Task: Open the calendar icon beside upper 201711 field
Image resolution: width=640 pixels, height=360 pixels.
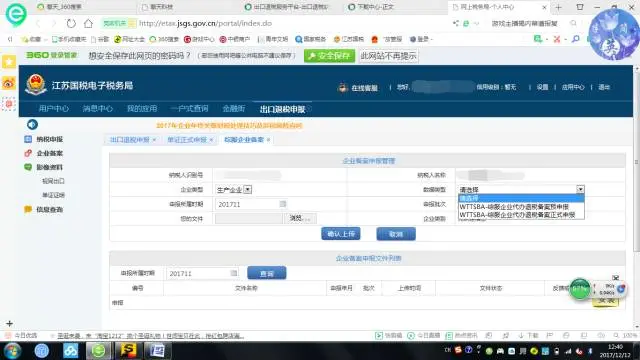Action: (x=282, y=204)
